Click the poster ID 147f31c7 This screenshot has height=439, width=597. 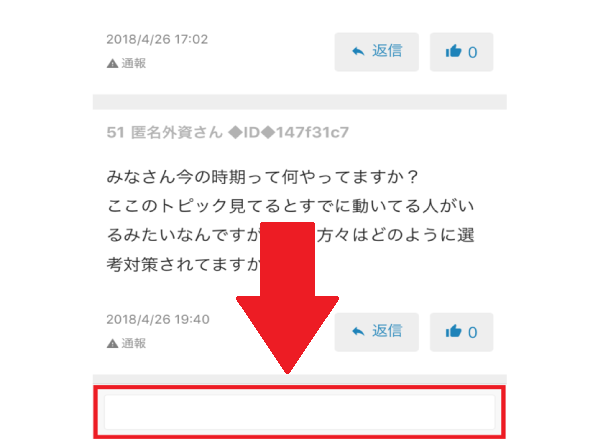[312, 132]
